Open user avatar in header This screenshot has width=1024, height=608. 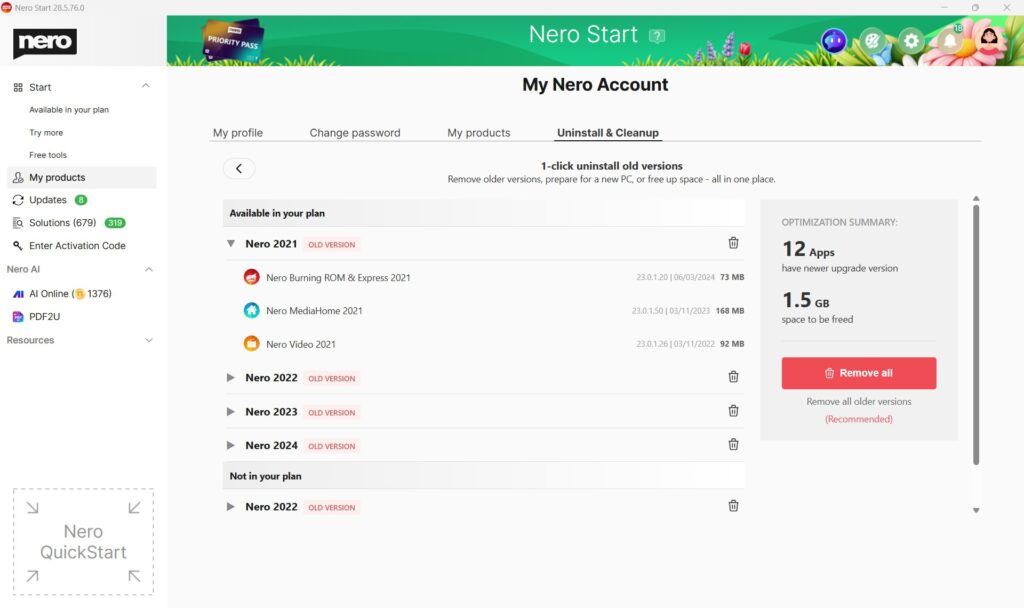[x=989, y=39]
